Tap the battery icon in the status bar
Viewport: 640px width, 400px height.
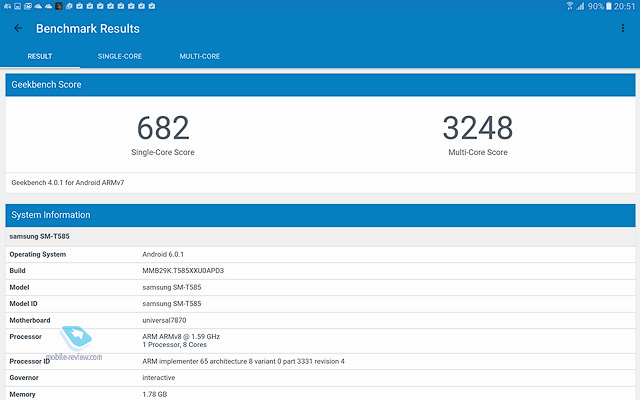609,6
